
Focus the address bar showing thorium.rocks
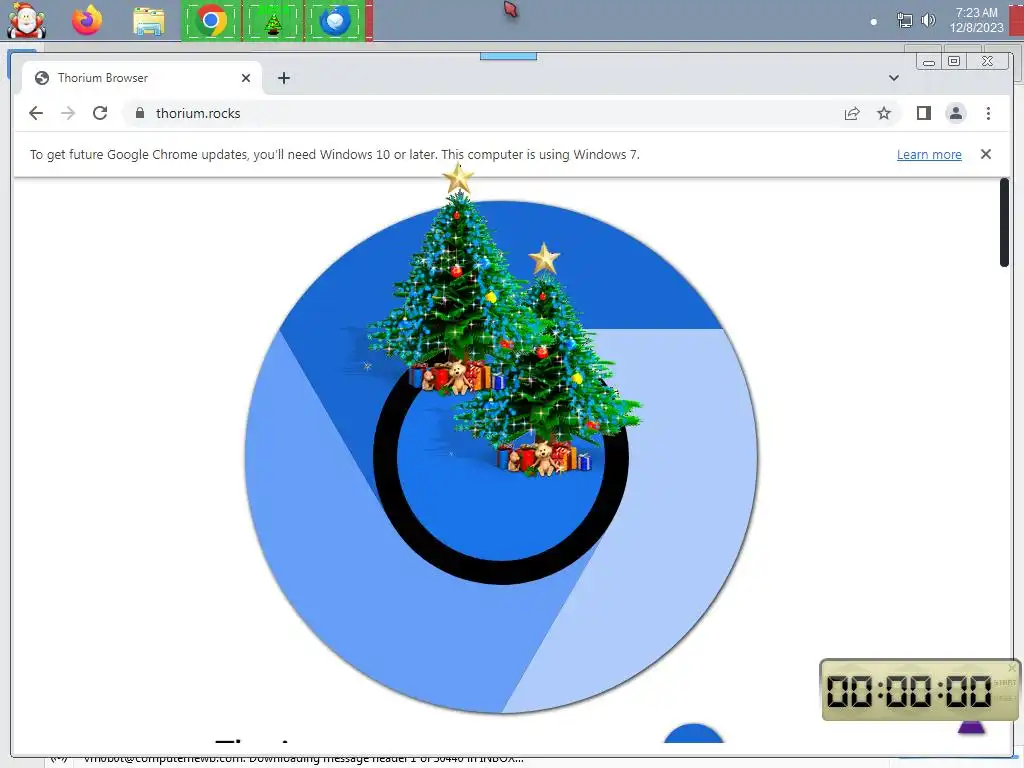[511, 113]
